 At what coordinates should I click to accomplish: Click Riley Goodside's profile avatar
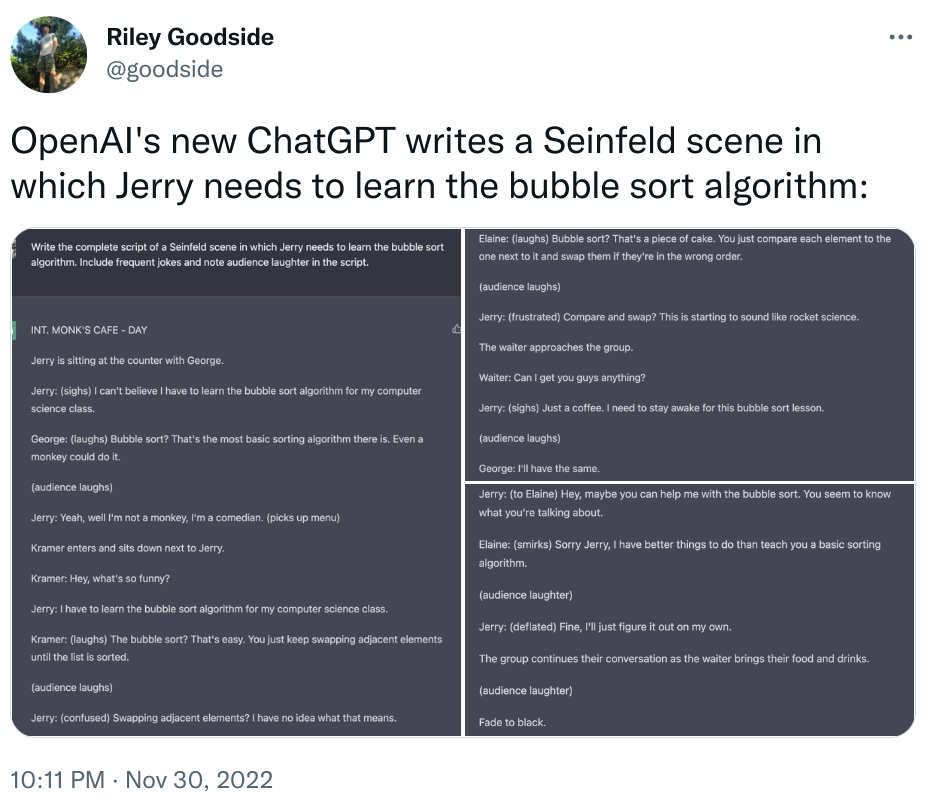pyautogui.click(x=49, y=54)
